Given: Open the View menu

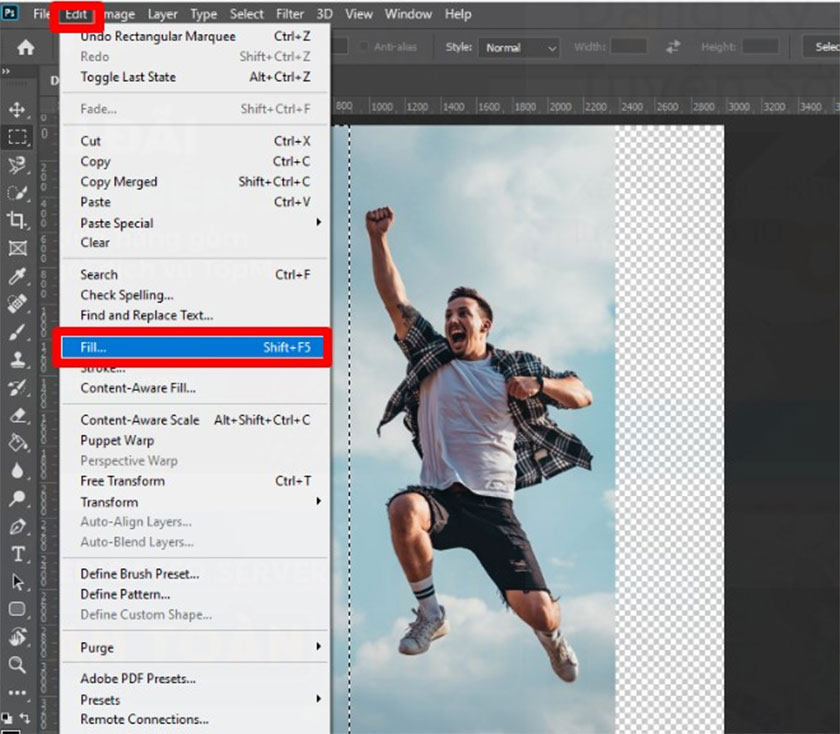Looking at the screenshot, I should (x=358, y=14).
